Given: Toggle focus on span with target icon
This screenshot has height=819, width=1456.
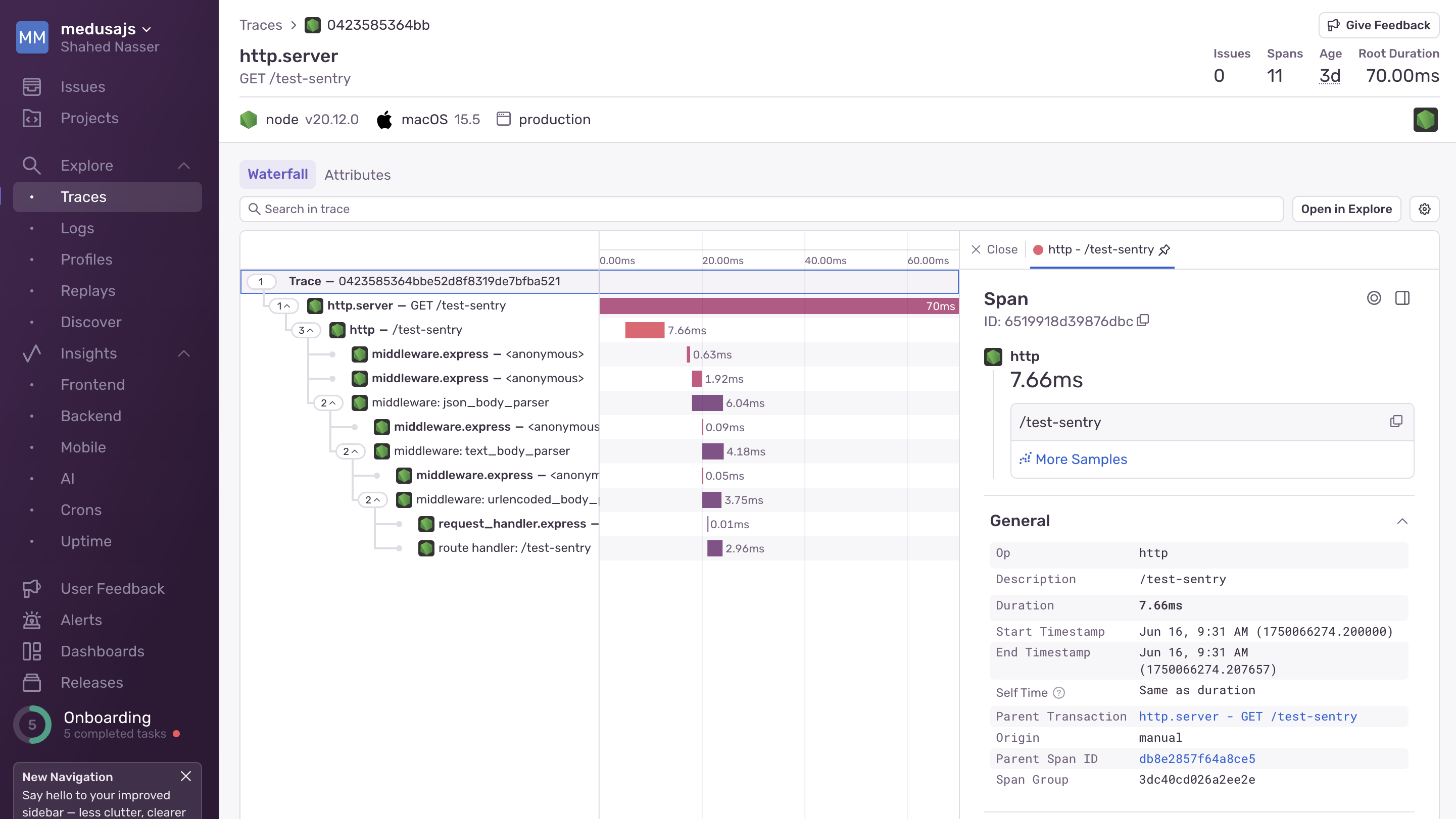Looking at the screenshot, I should pos(1374,298).
